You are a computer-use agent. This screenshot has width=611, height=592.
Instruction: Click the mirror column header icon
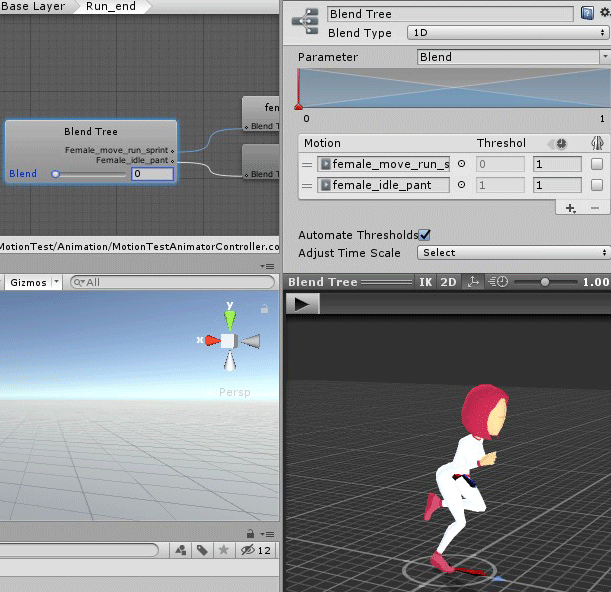597,144
